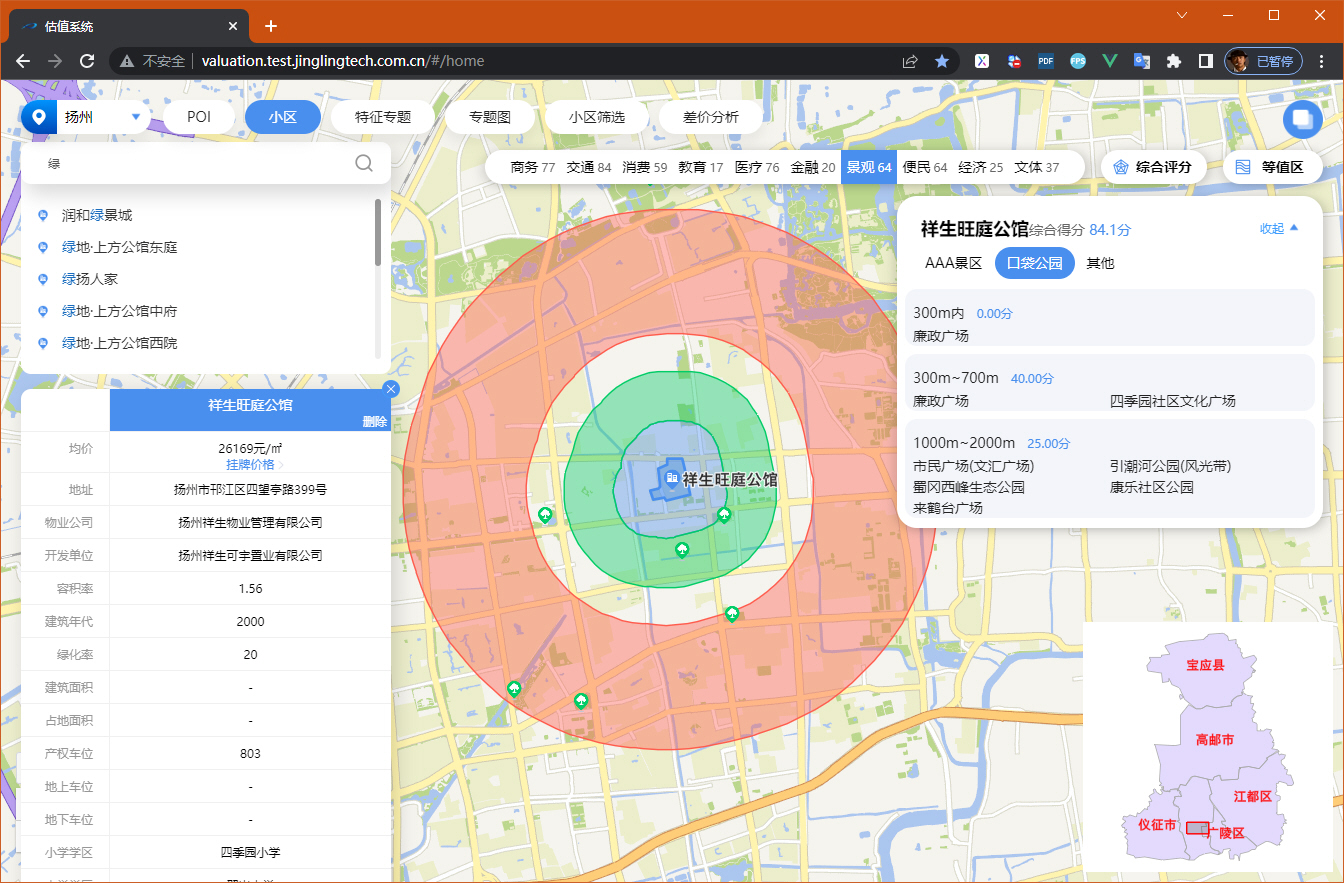Click the blue location pin icon beside 扬州
1344x883 pixels.
38,116
